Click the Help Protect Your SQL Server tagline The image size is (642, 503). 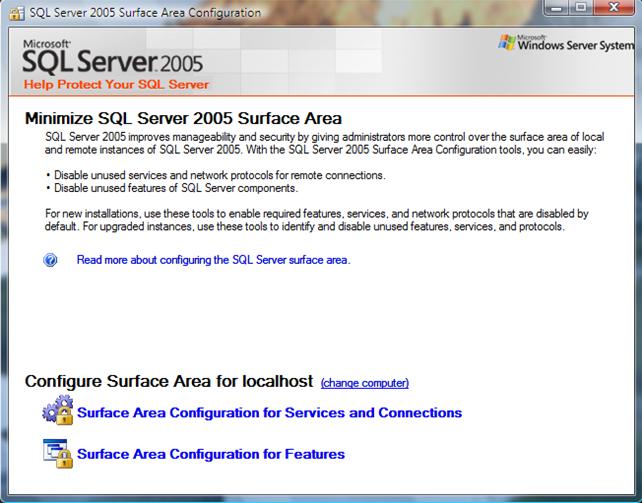point(116,85)
